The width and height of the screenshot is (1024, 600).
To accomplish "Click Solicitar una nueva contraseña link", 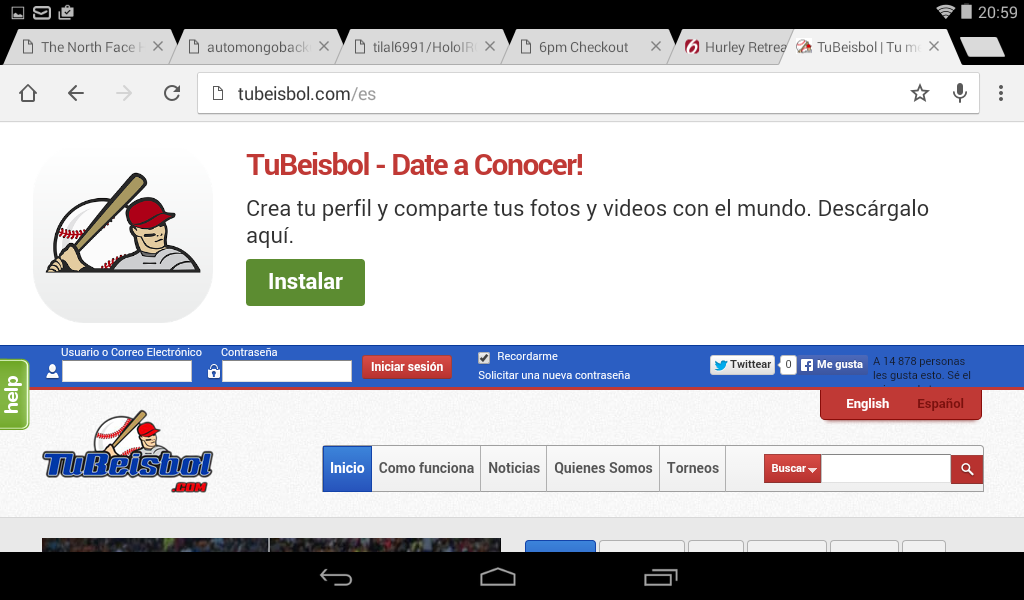I will pos(554,375).
